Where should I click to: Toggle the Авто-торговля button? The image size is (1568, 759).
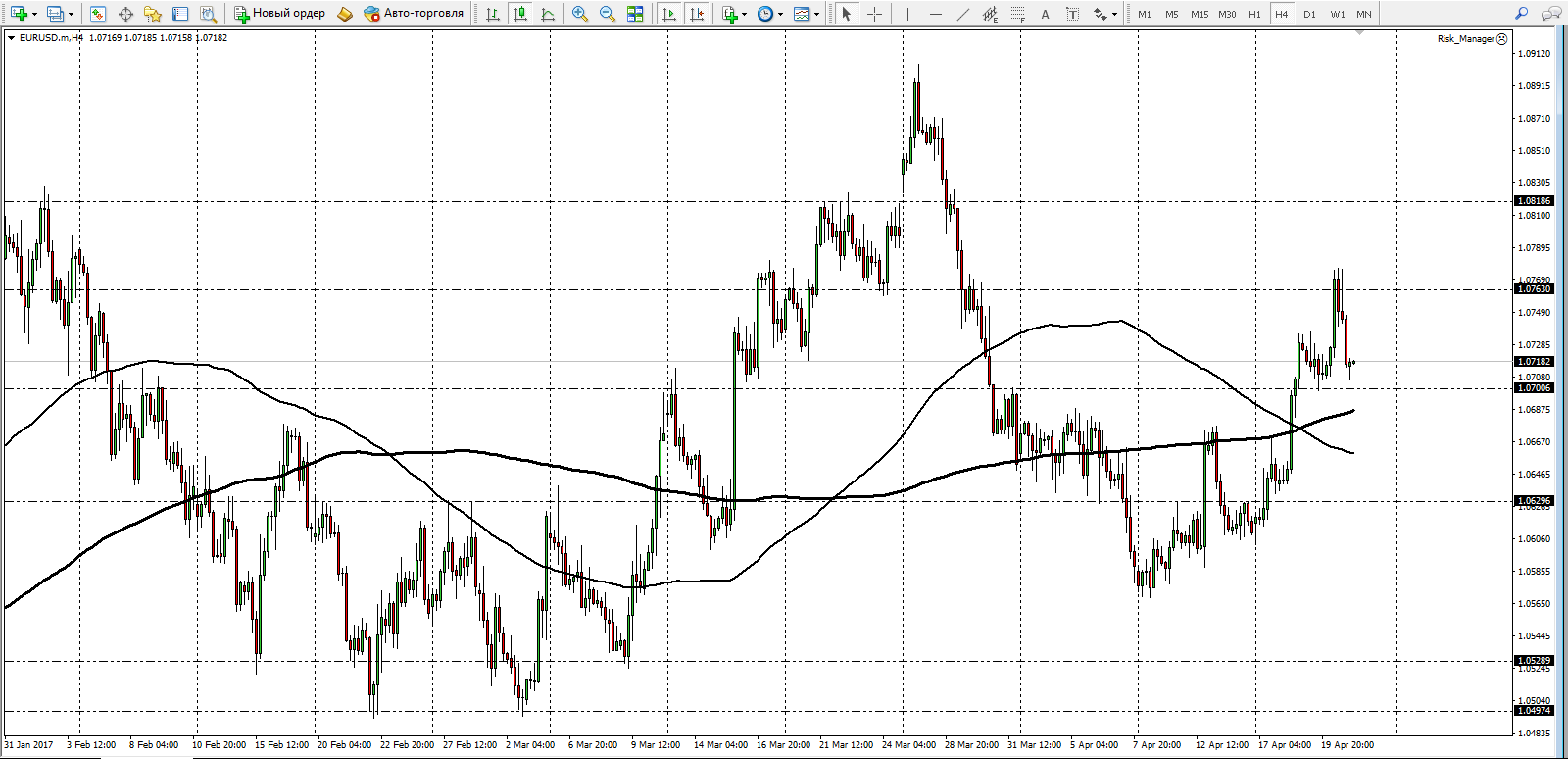[414, 14]
